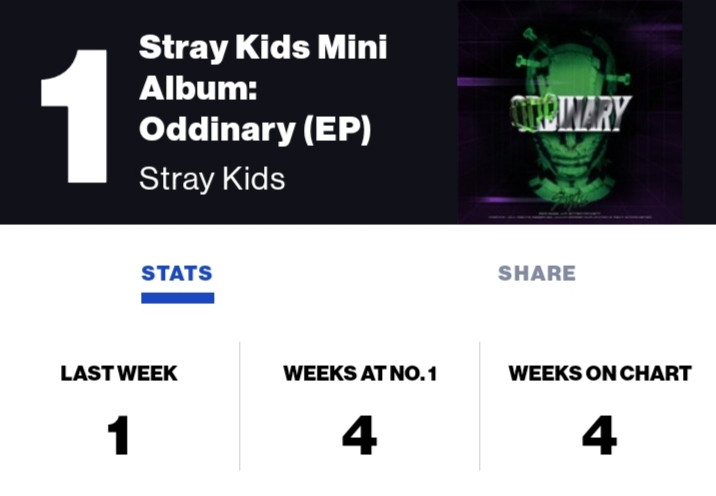
Task: Switch to the SHARE tab
Action: coord(537,273)
